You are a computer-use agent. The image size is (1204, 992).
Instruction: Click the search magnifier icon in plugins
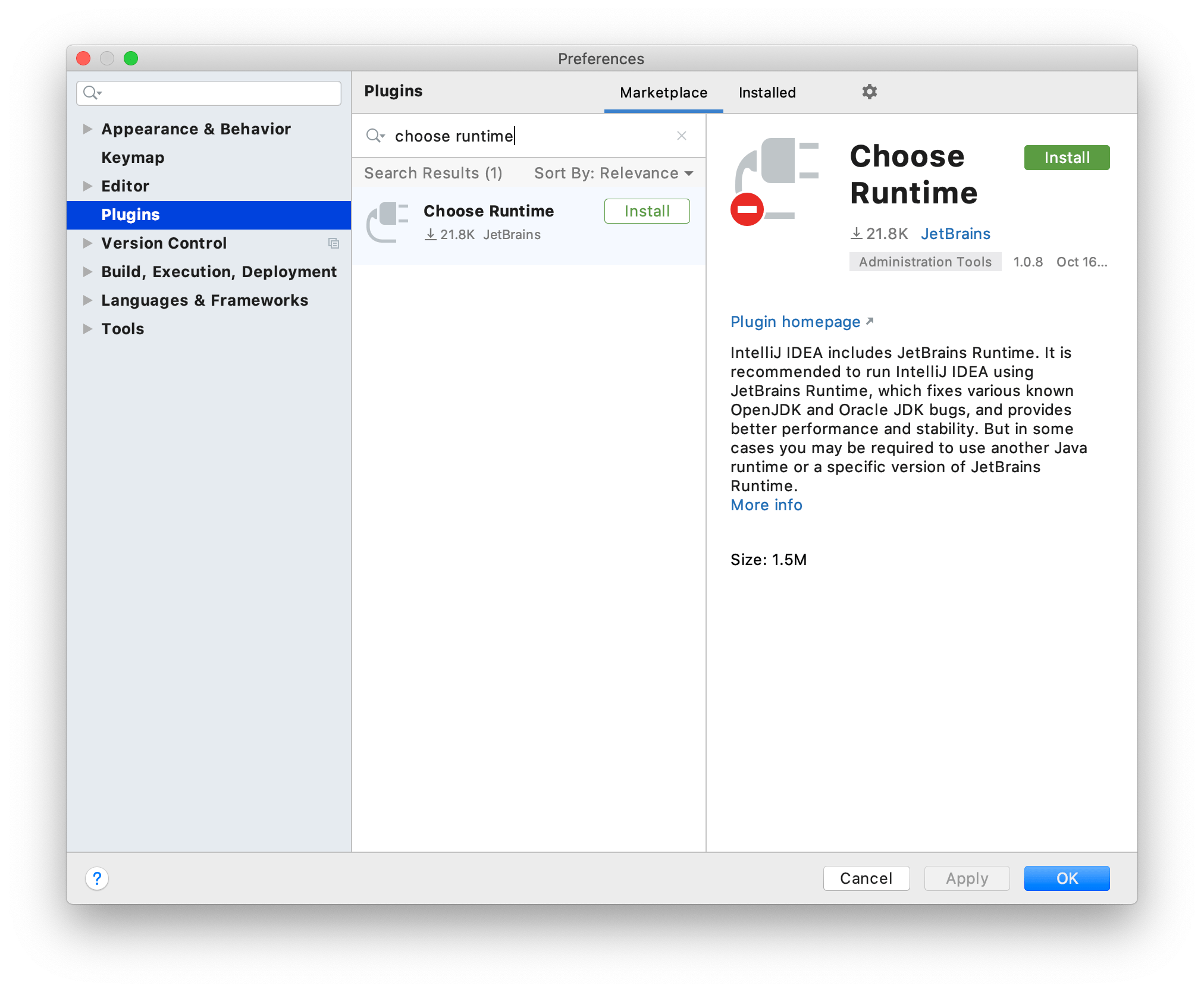[x=376, y=136]
